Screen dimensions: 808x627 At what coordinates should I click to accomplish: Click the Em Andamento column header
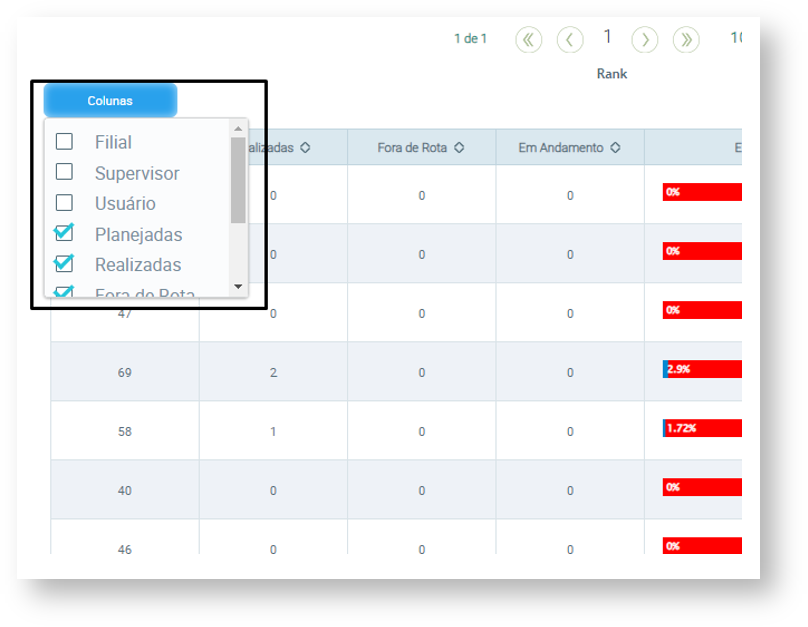tap(561, 148)
